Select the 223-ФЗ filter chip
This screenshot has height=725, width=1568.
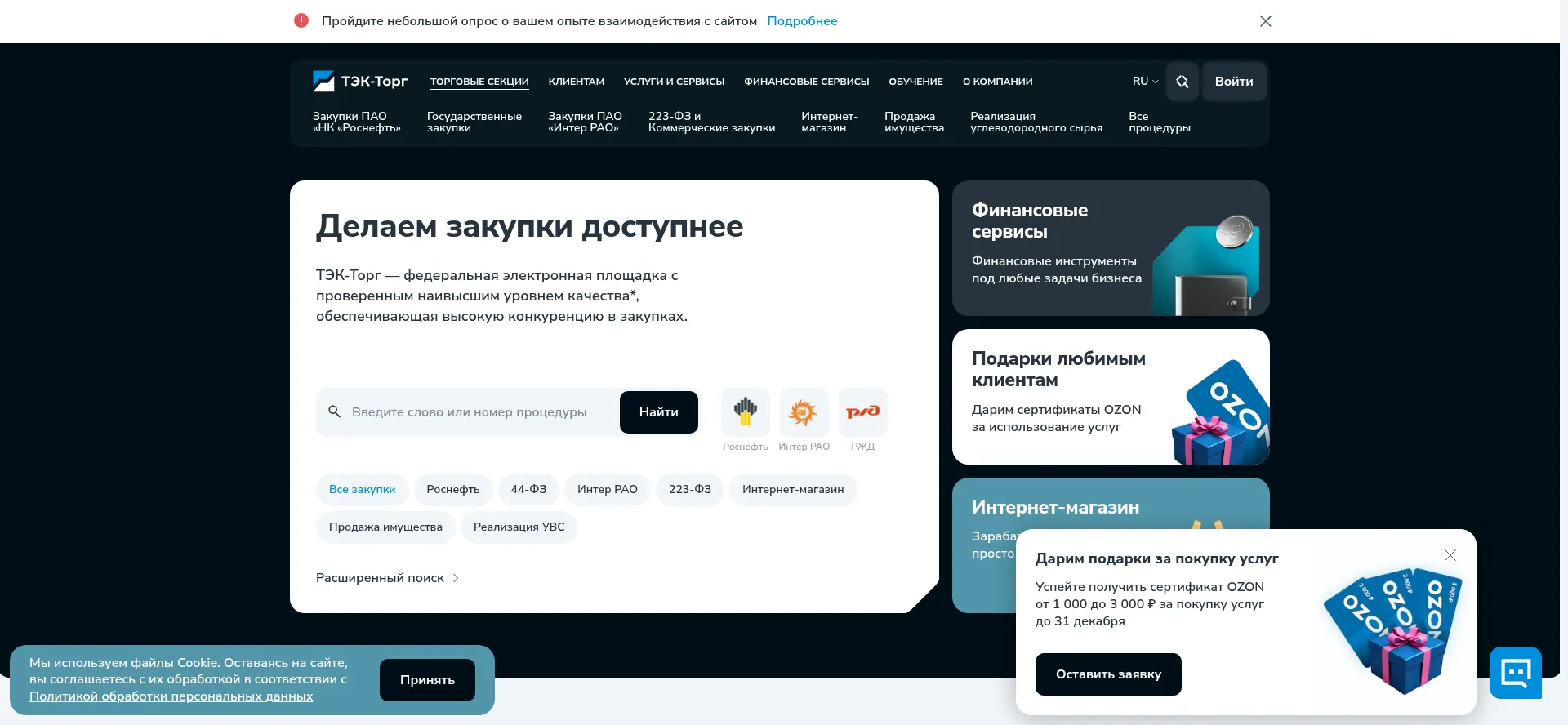click(690, 490)
